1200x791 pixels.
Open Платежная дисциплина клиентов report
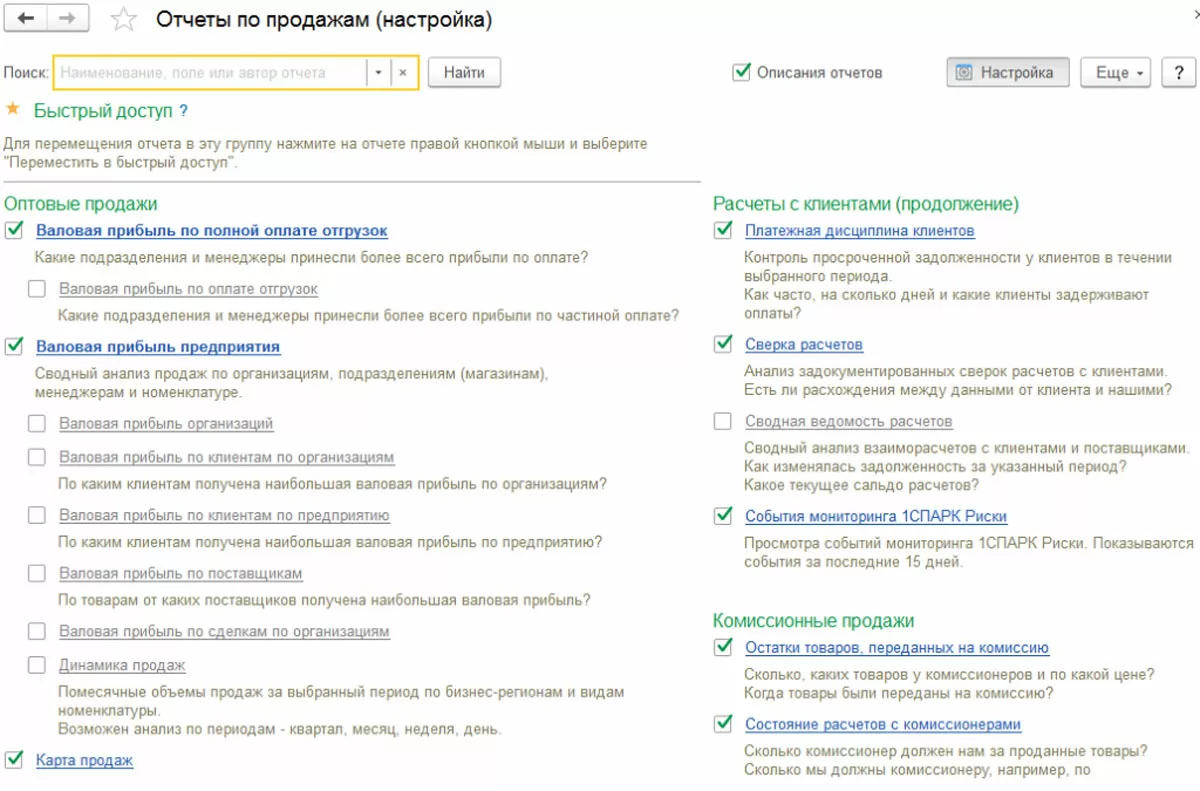859,231
